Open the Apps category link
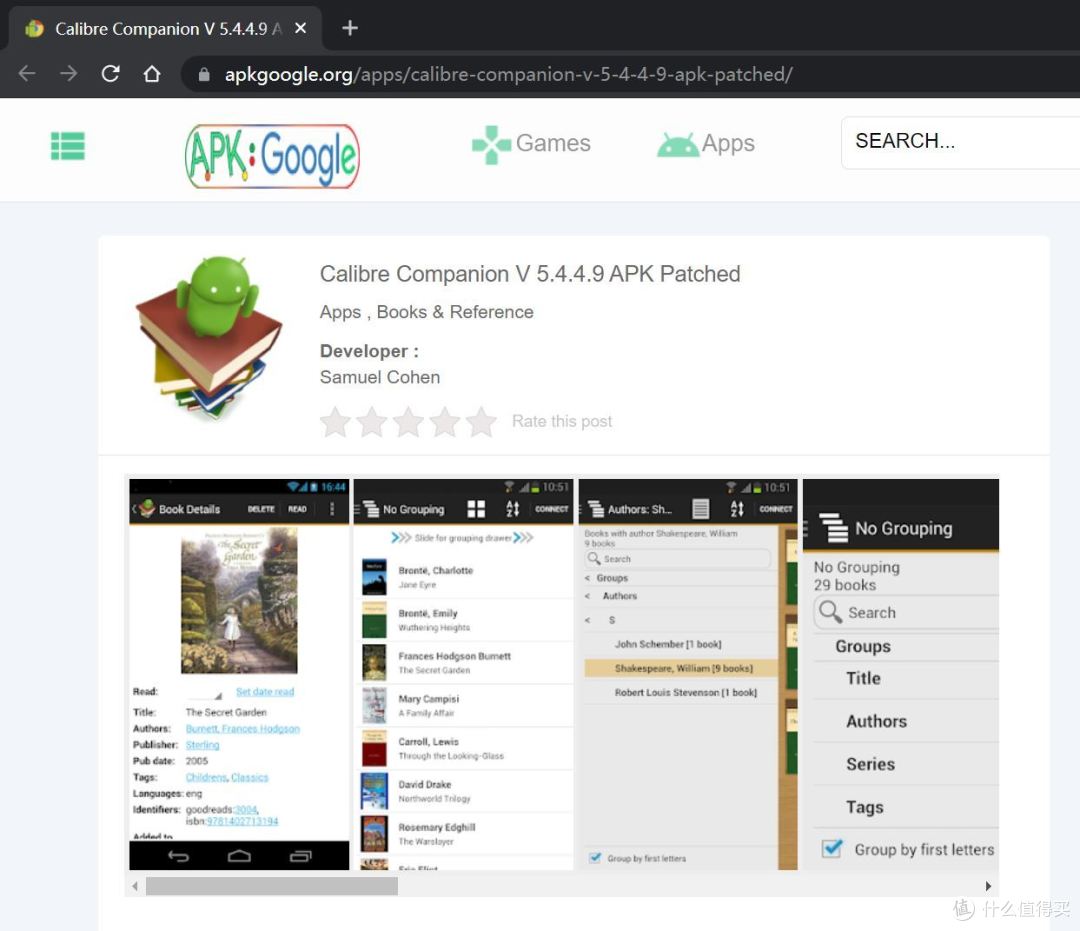Image resolution: width=1080 pixels, height=931 pixels. 340,312
